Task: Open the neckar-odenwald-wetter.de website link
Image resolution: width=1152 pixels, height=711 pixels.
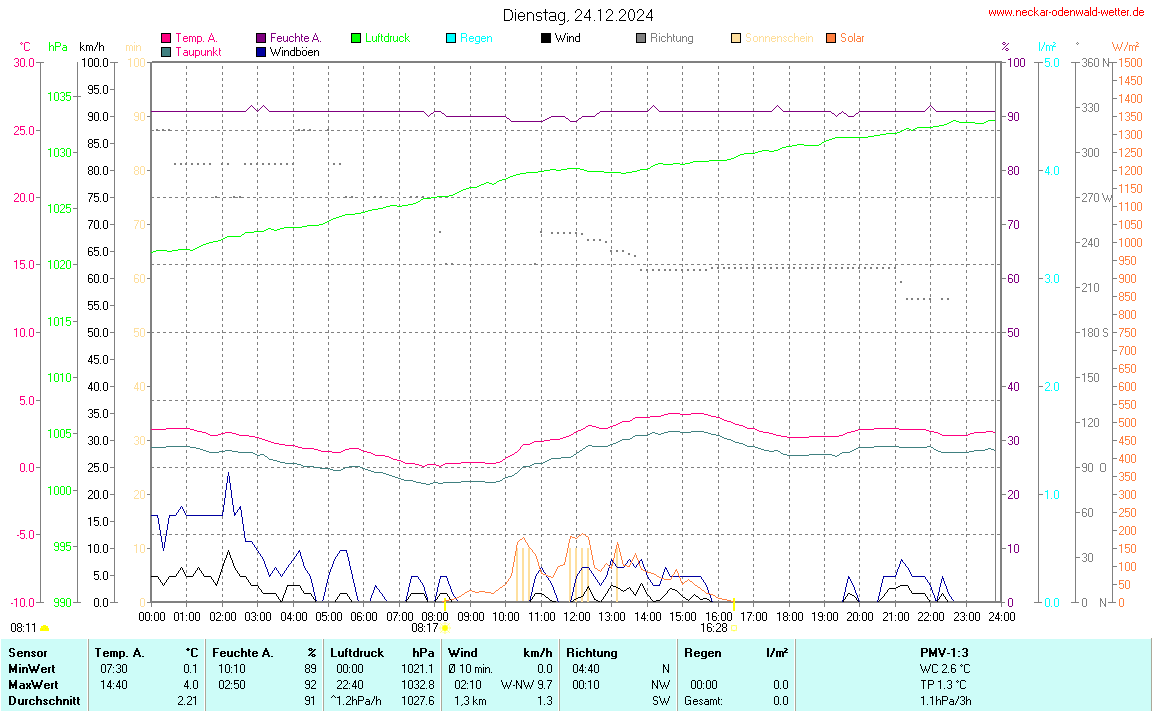Action: 1065,12
